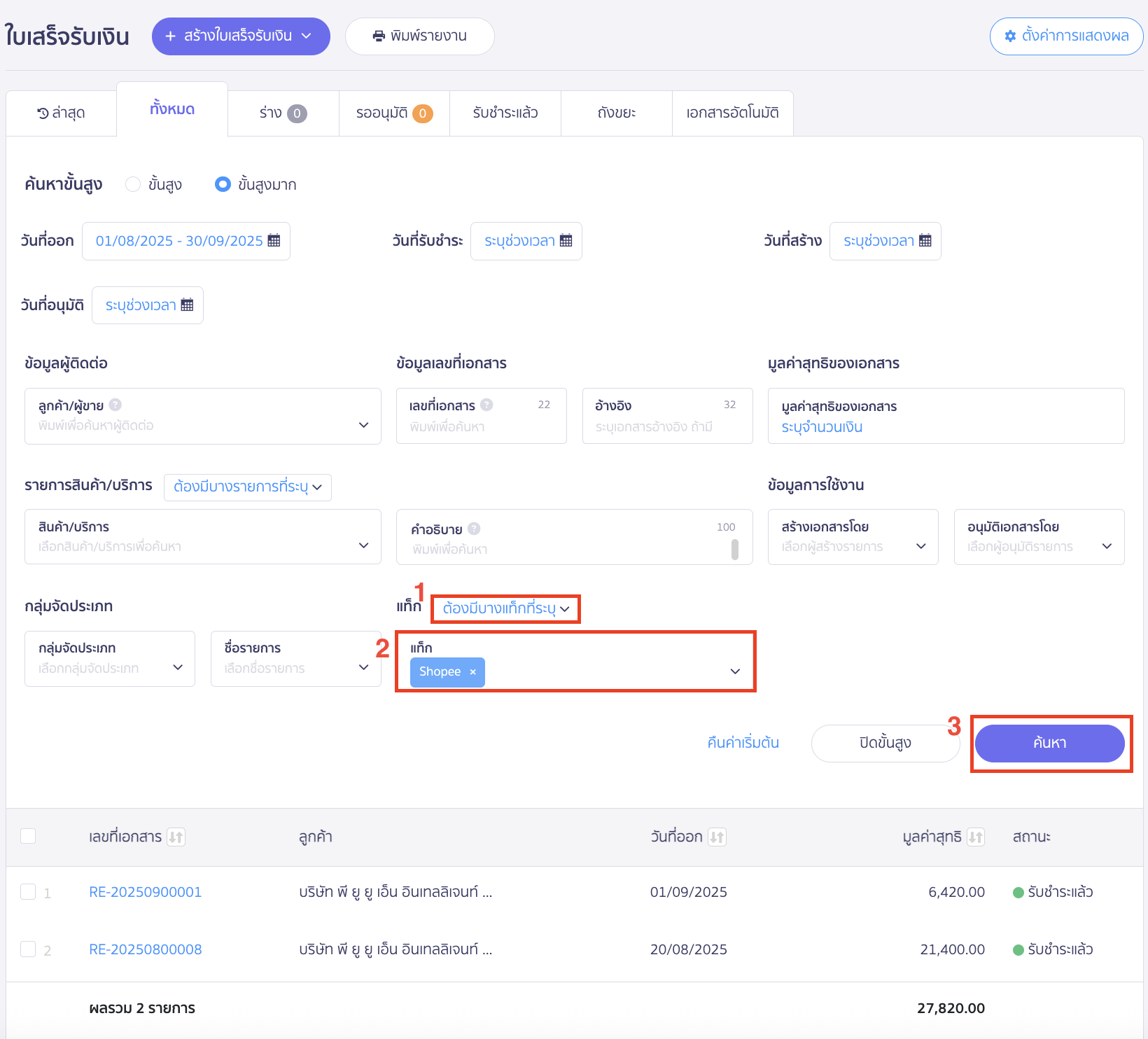Sort table by มูลค่าสุทธิ sort icon

click(x=976, y=837)
